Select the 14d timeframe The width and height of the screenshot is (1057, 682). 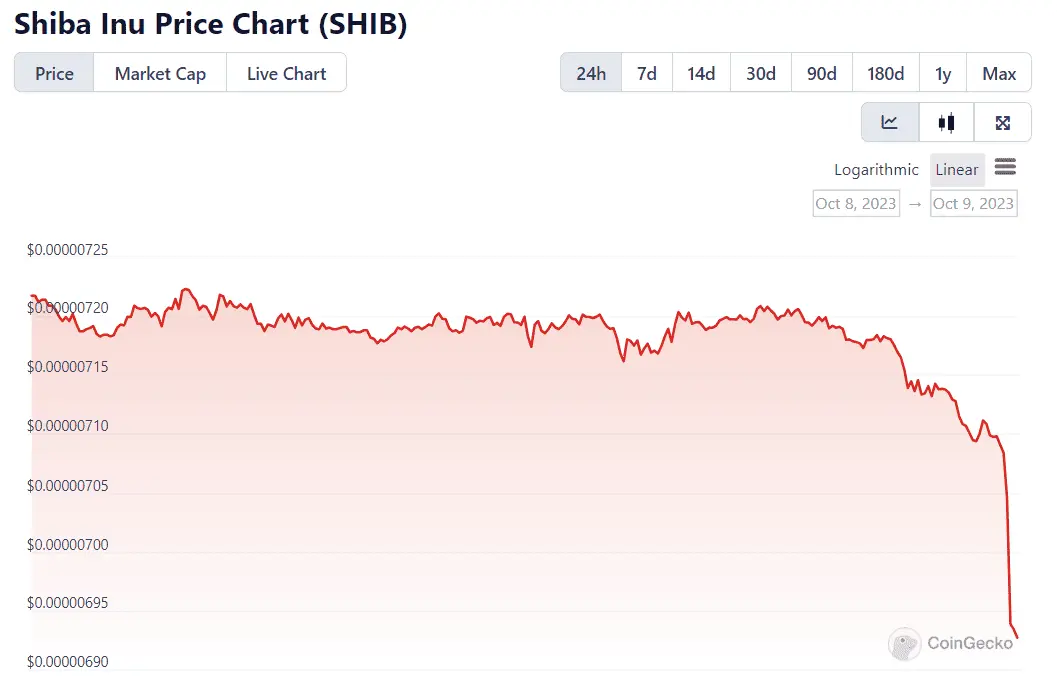(x=700, y=72)
